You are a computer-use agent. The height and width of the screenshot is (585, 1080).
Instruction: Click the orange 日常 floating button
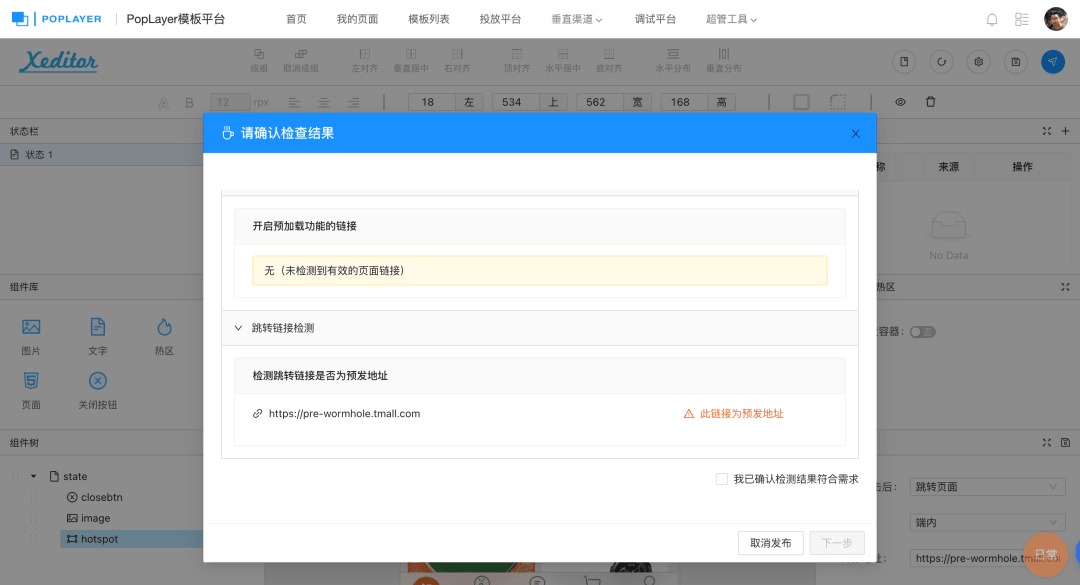(1046, 554)
